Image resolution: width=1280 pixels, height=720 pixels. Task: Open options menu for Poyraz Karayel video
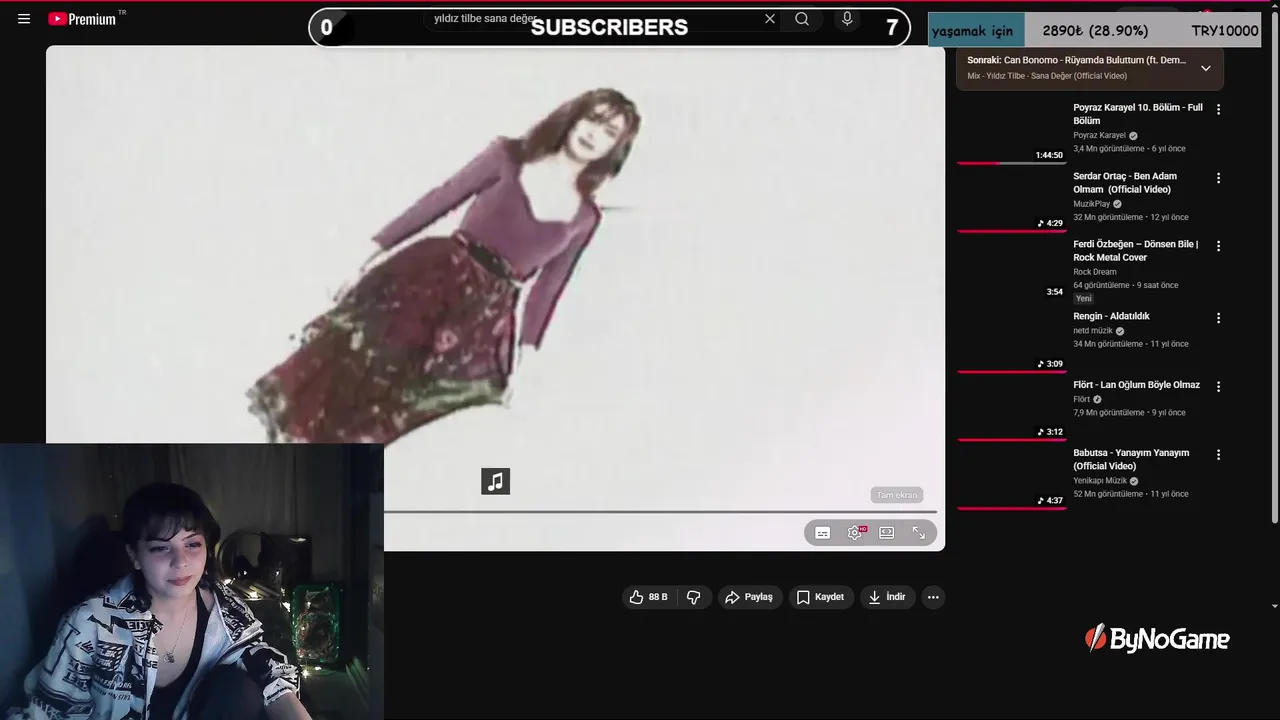coord(1218,109)
